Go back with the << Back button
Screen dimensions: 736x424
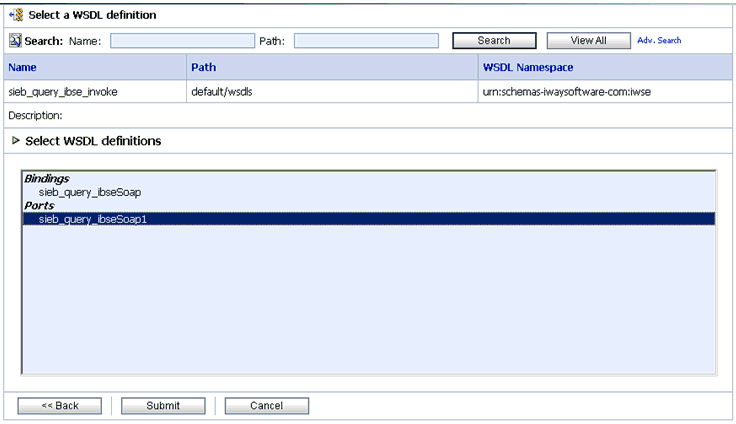point(60,406)
